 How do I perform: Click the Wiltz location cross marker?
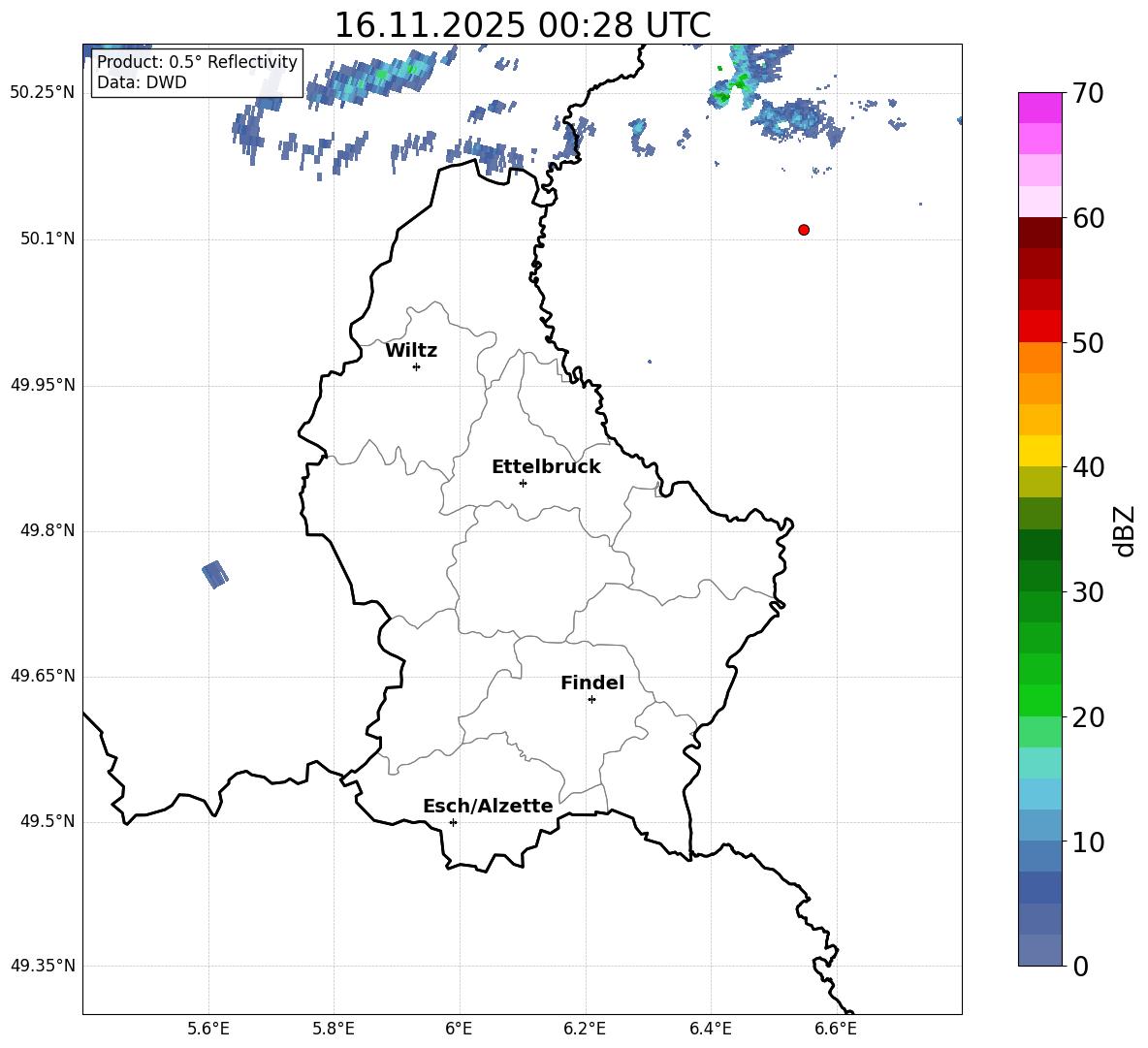coord(417,366)
